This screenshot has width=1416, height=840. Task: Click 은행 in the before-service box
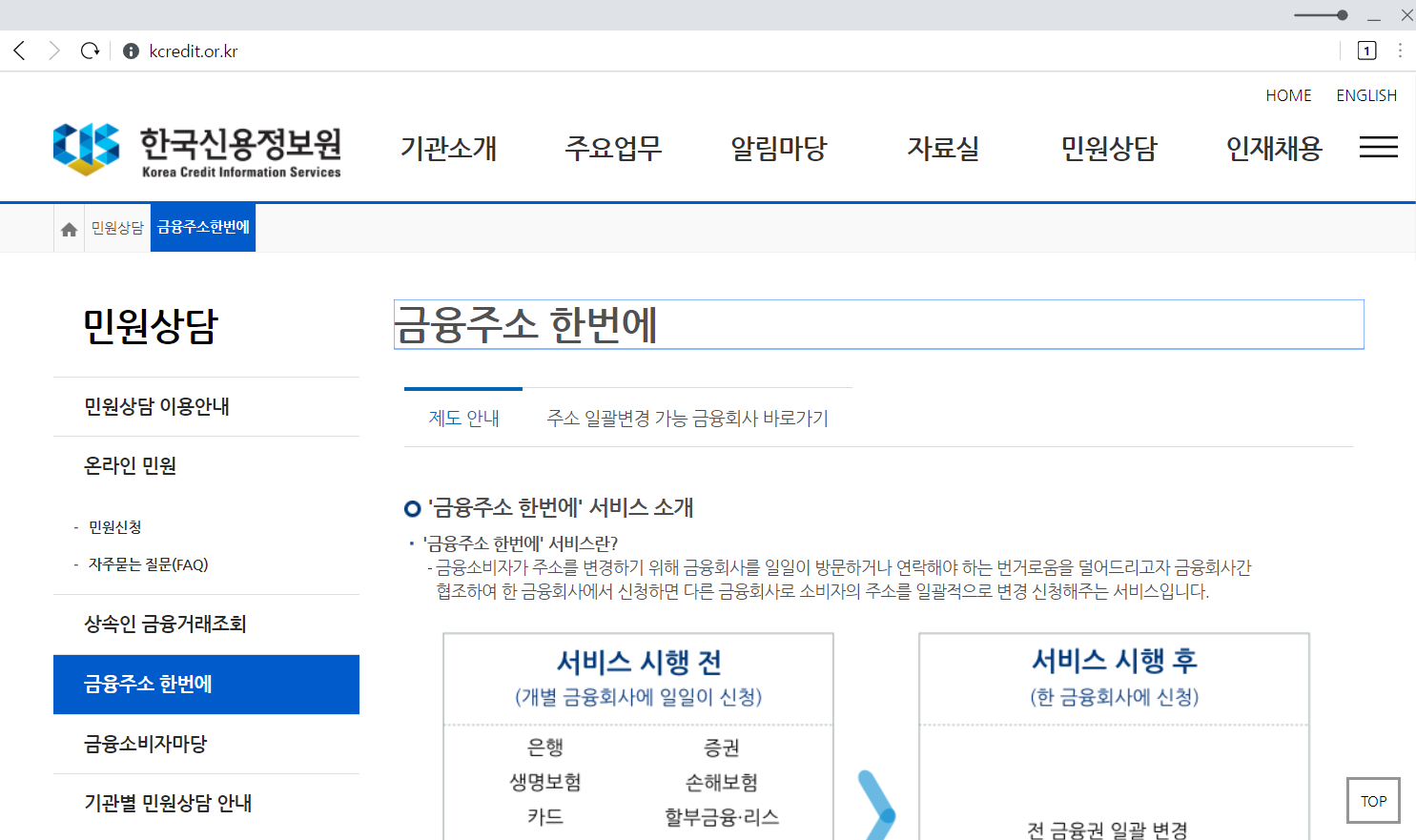pyautogui.click(x=545, y=748)
